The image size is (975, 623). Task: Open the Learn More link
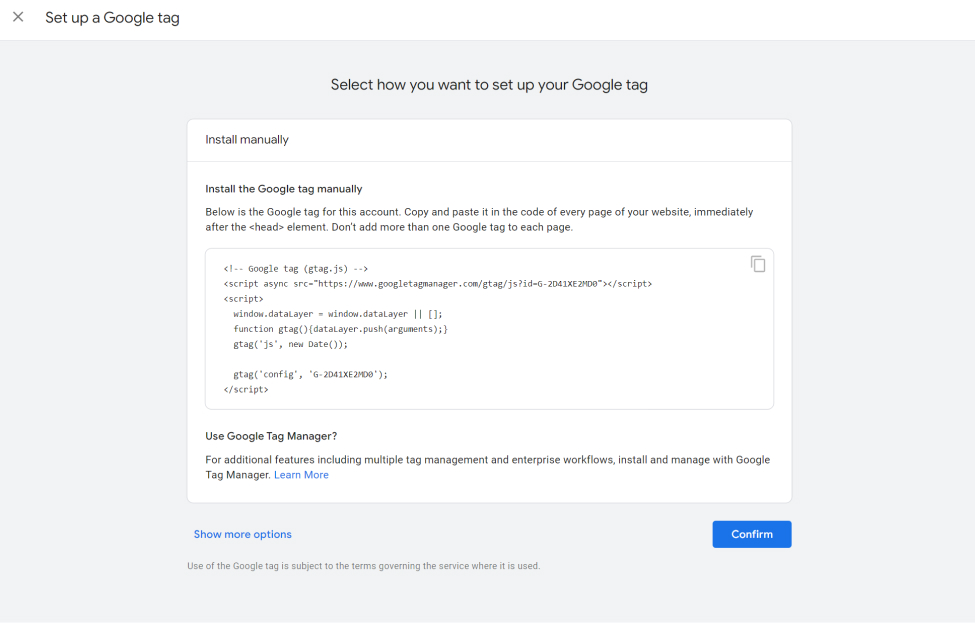301,475
